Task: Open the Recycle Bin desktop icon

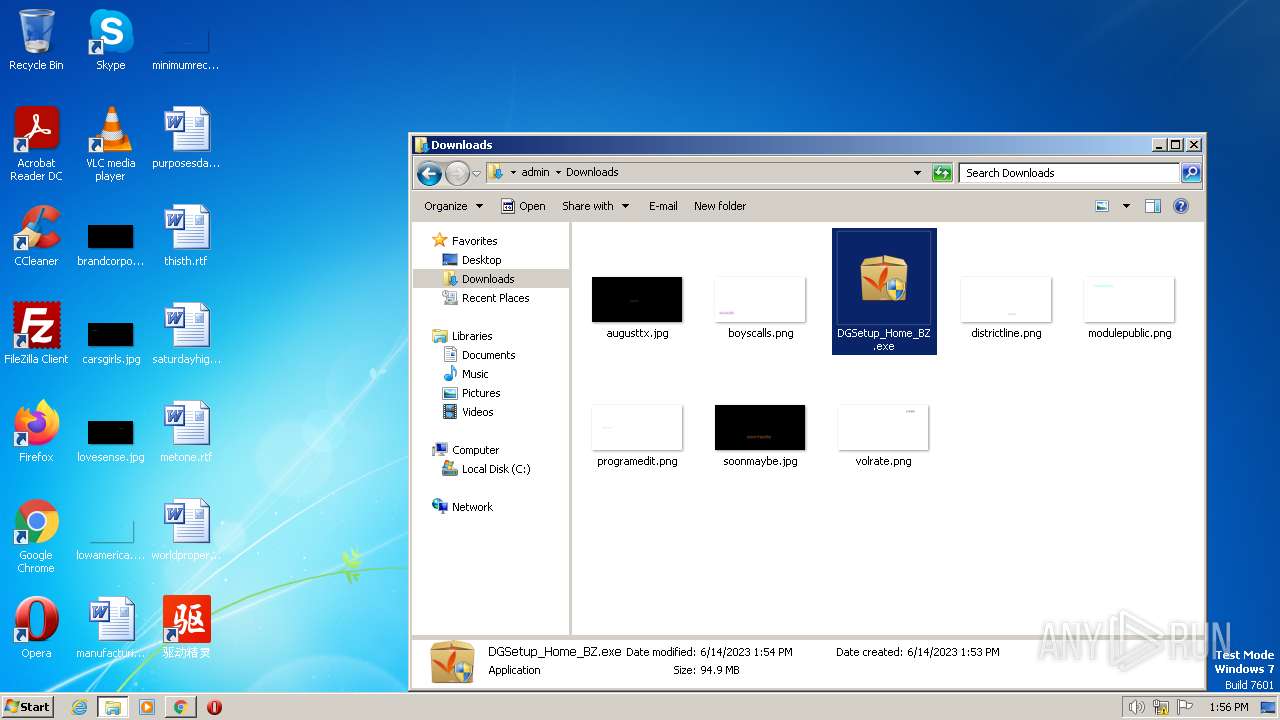Action: point(36,40)
